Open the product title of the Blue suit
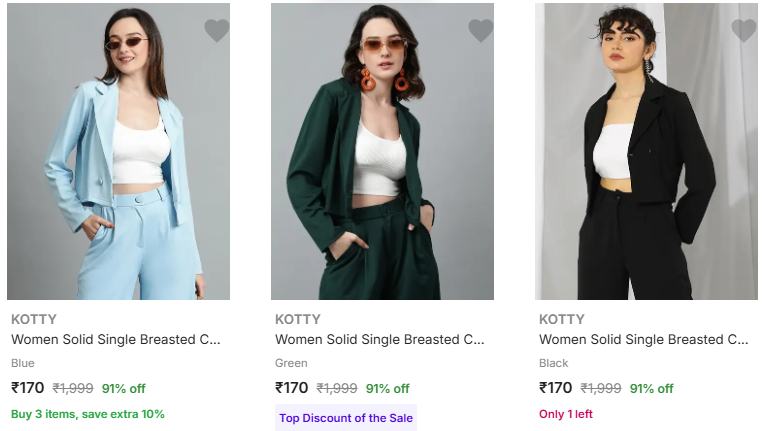Image resolution: width=768 pixels, height=431 pixels. click(x=115, y=340)
